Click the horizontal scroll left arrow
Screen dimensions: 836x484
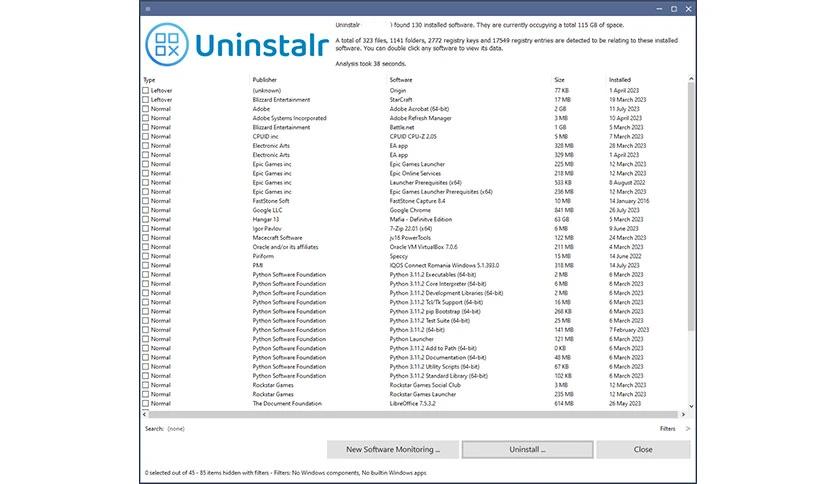tap(144, 414)
